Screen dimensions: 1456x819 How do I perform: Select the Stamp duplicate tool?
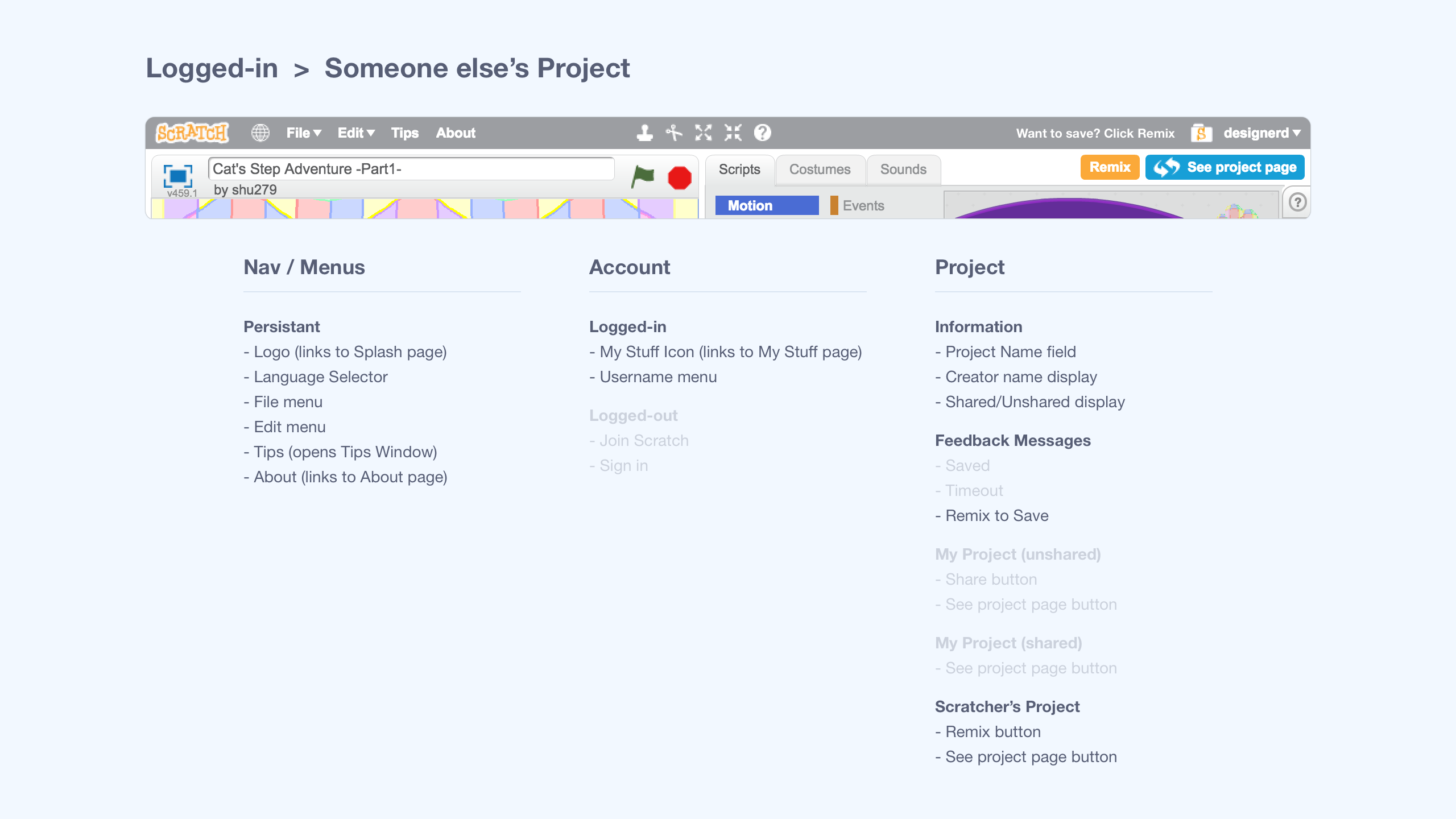pos(643,133)
